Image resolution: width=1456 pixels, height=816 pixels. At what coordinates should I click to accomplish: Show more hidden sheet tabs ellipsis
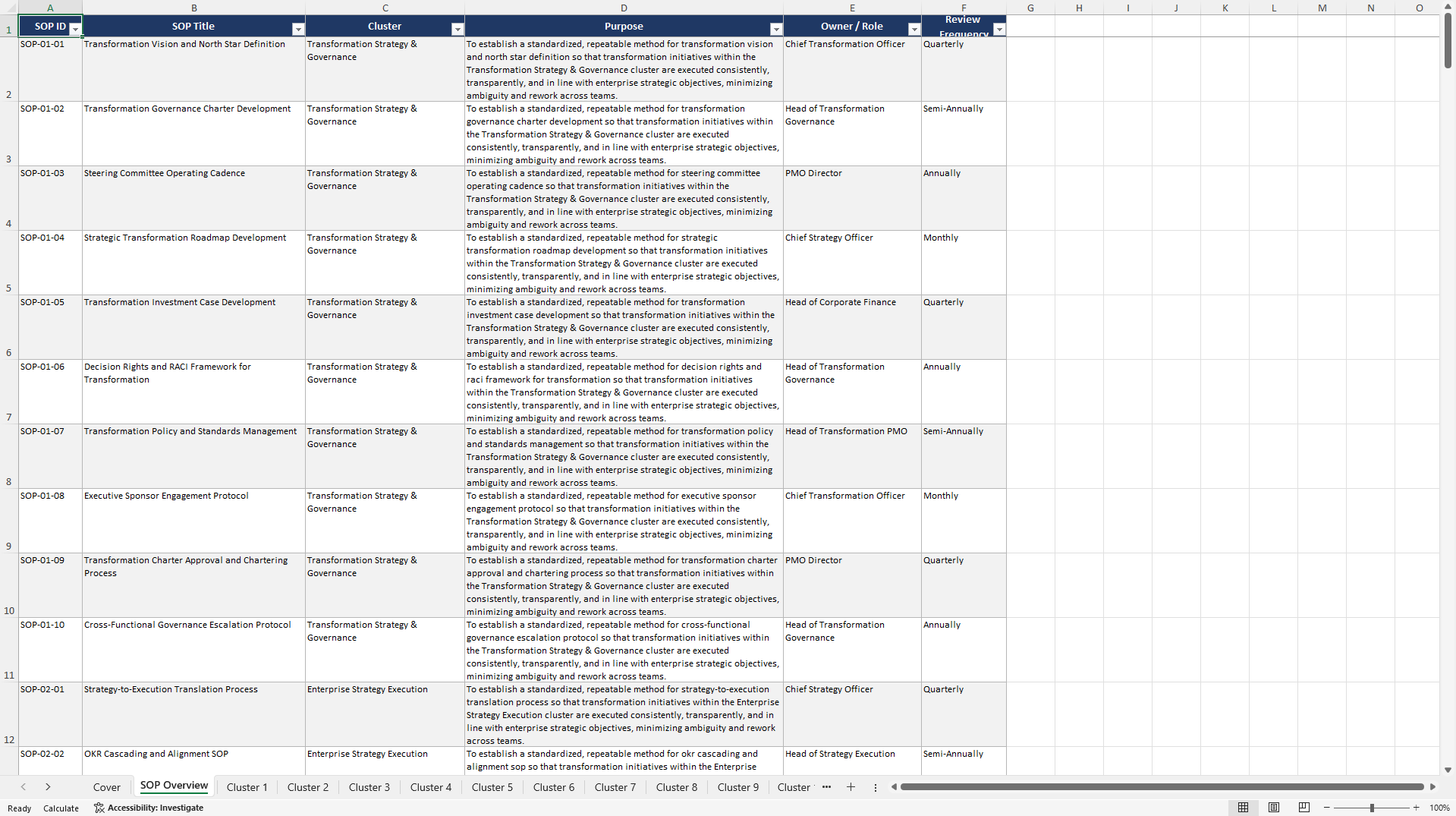click(826, 787)
